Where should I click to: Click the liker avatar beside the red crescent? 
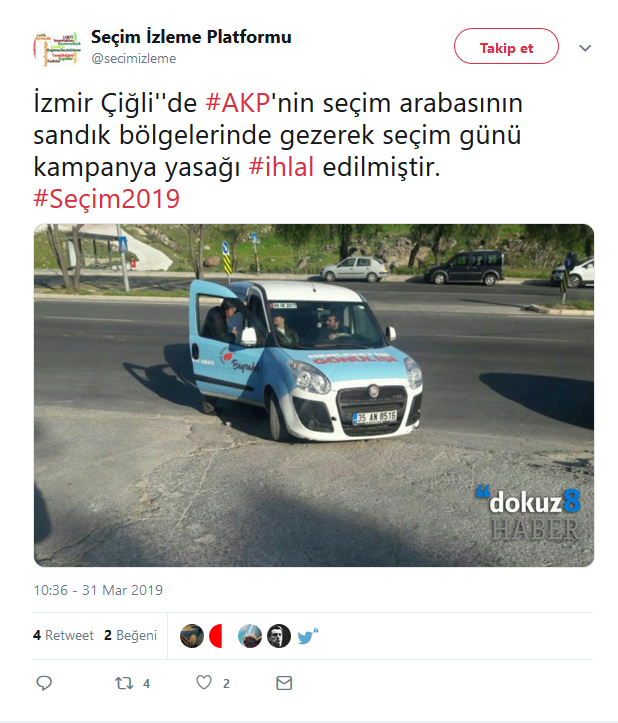pos(250,636)
